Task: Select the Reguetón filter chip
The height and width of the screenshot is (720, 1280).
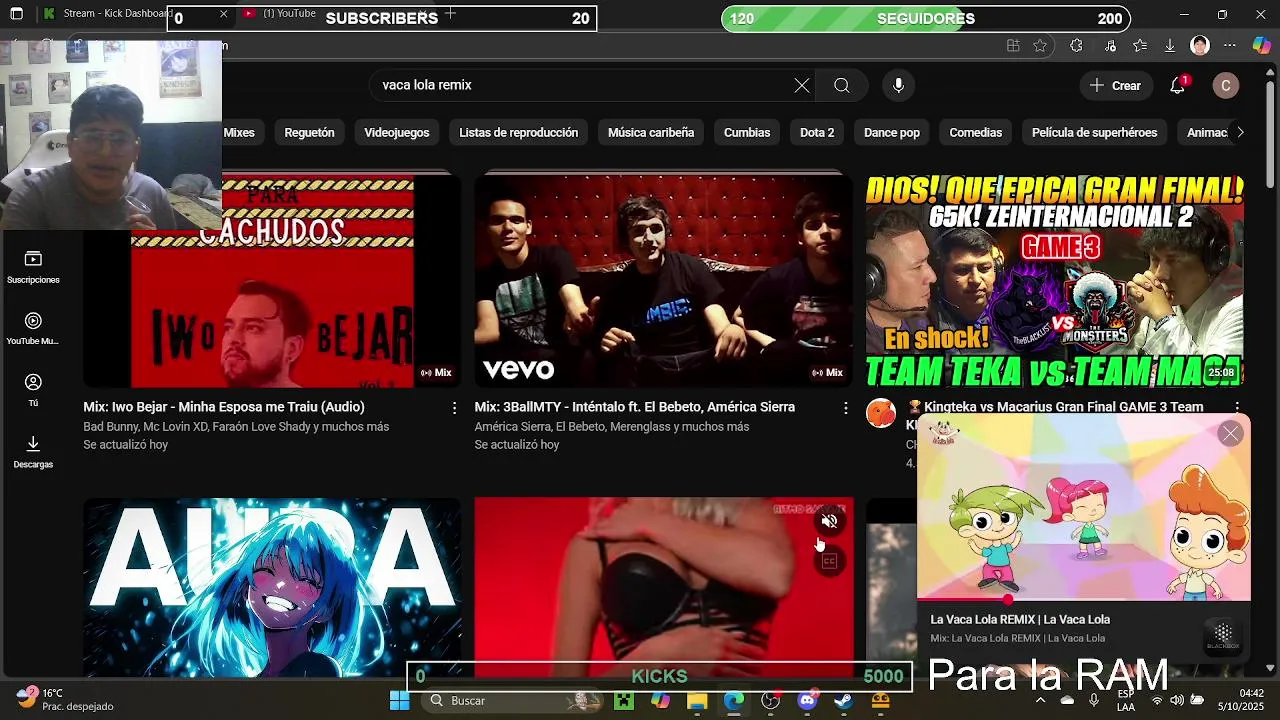Action: [310, 132]
